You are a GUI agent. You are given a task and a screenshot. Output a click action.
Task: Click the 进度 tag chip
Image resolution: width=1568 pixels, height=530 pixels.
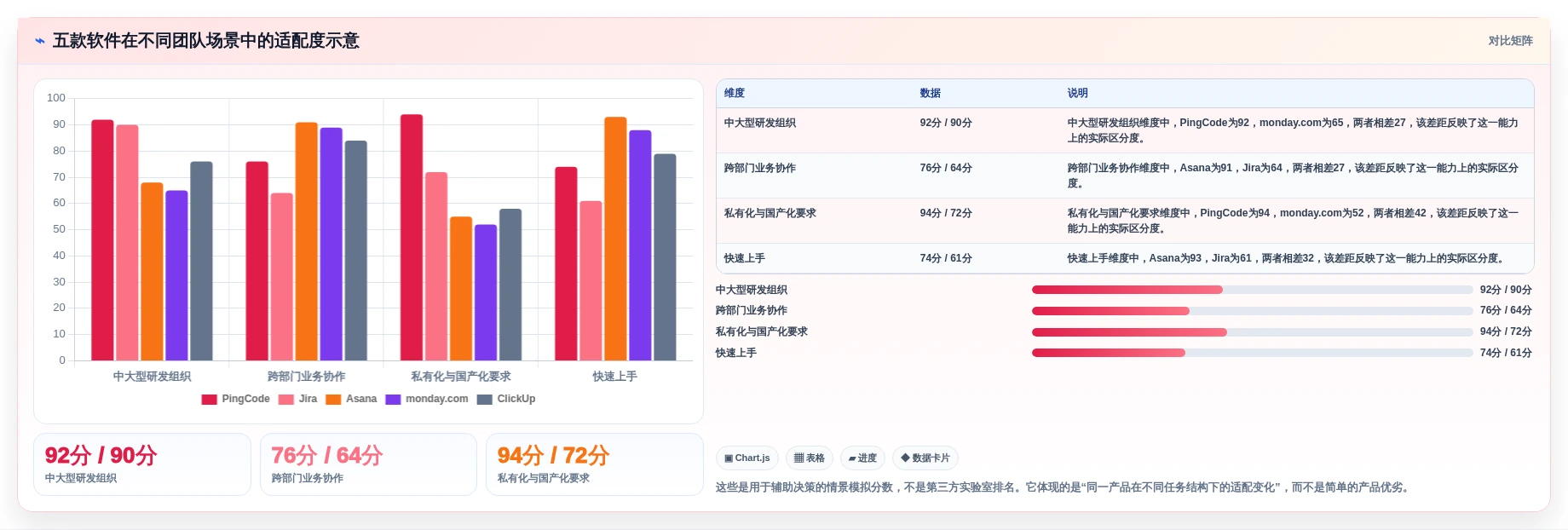(x=862, y=458)
